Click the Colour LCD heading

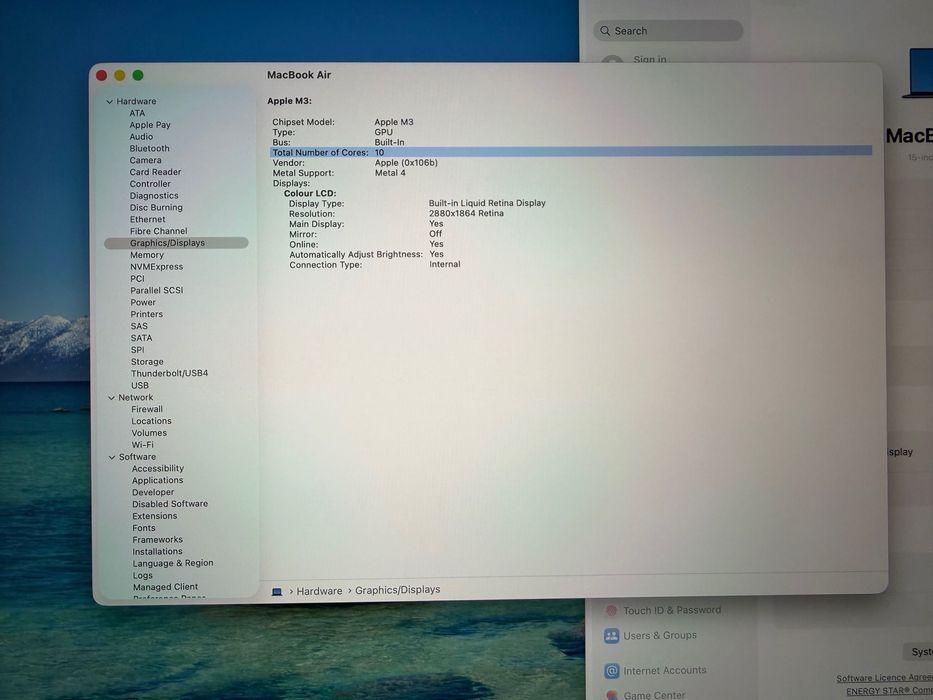pyautogui.click(x=310, y=193)
